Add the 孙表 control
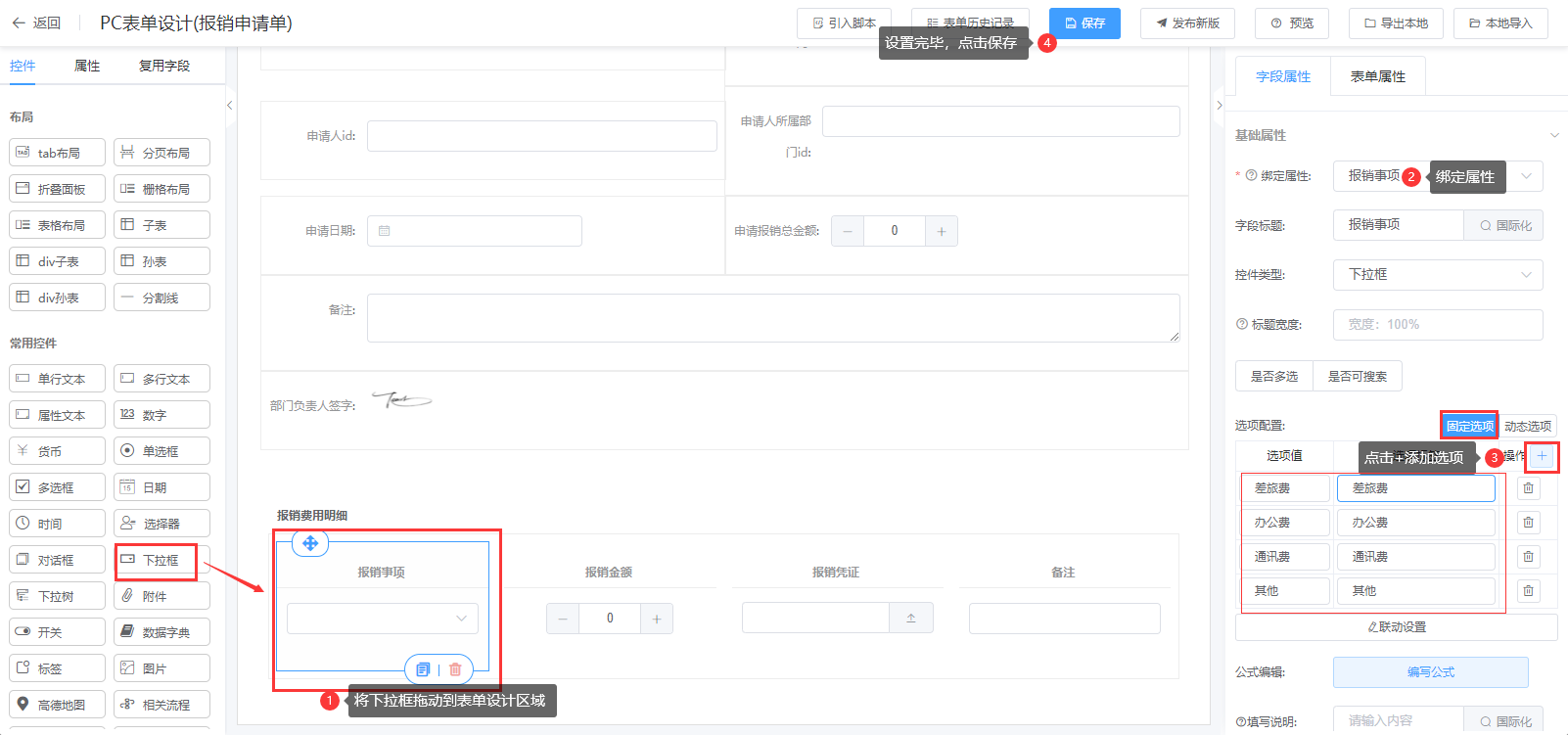Image resolution: width=1568 pixels, height=735 pixels. [x=161, y=261]
